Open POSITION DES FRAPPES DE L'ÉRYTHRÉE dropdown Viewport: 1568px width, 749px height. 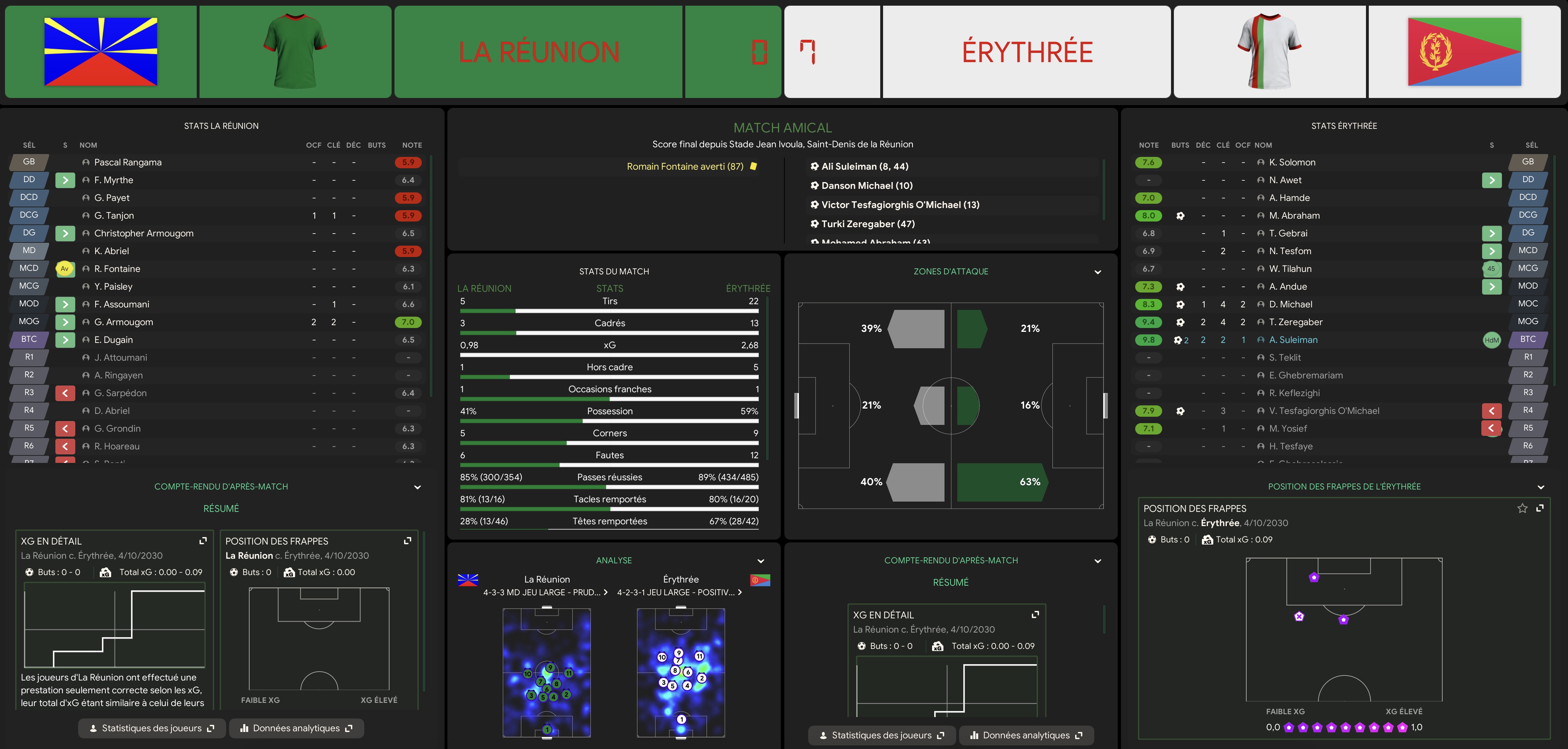pyautogui.click(x=1541, y=487)
